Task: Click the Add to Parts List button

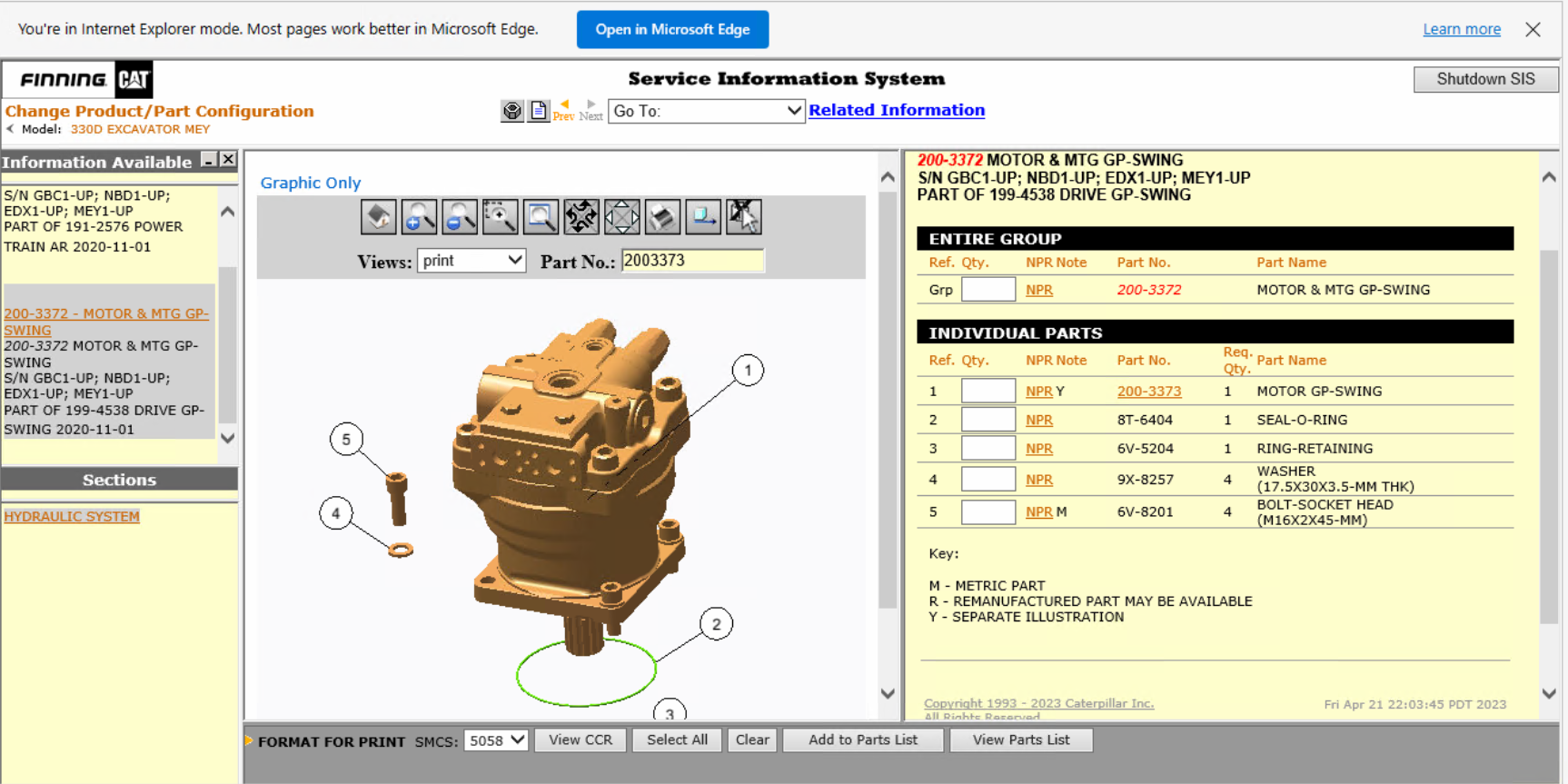Action: (862, 739)
